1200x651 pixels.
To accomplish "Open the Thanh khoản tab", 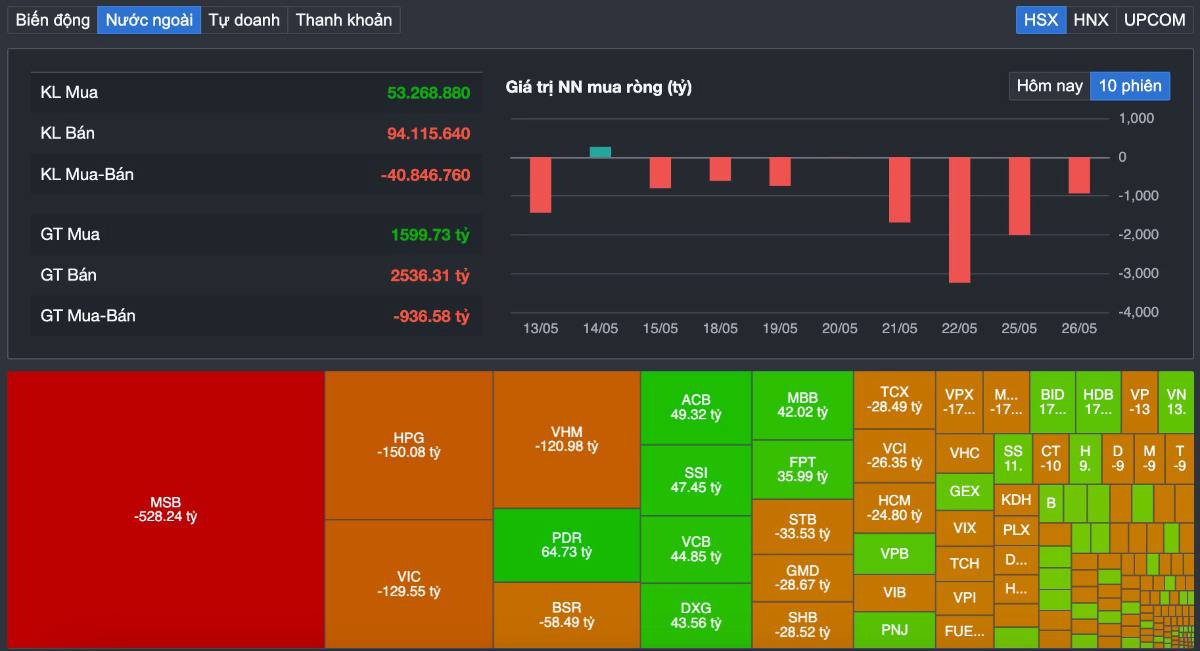I will [344, 19].
